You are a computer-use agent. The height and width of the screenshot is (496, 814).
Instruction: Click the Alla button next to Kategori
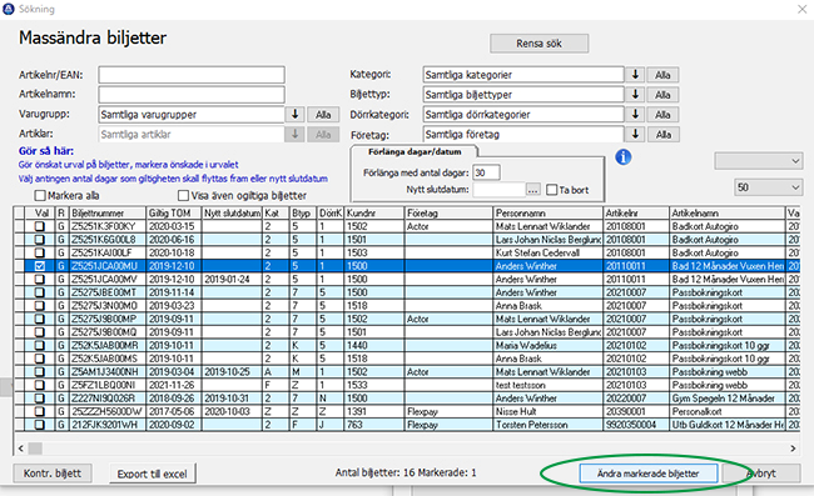tap(662, 75)
